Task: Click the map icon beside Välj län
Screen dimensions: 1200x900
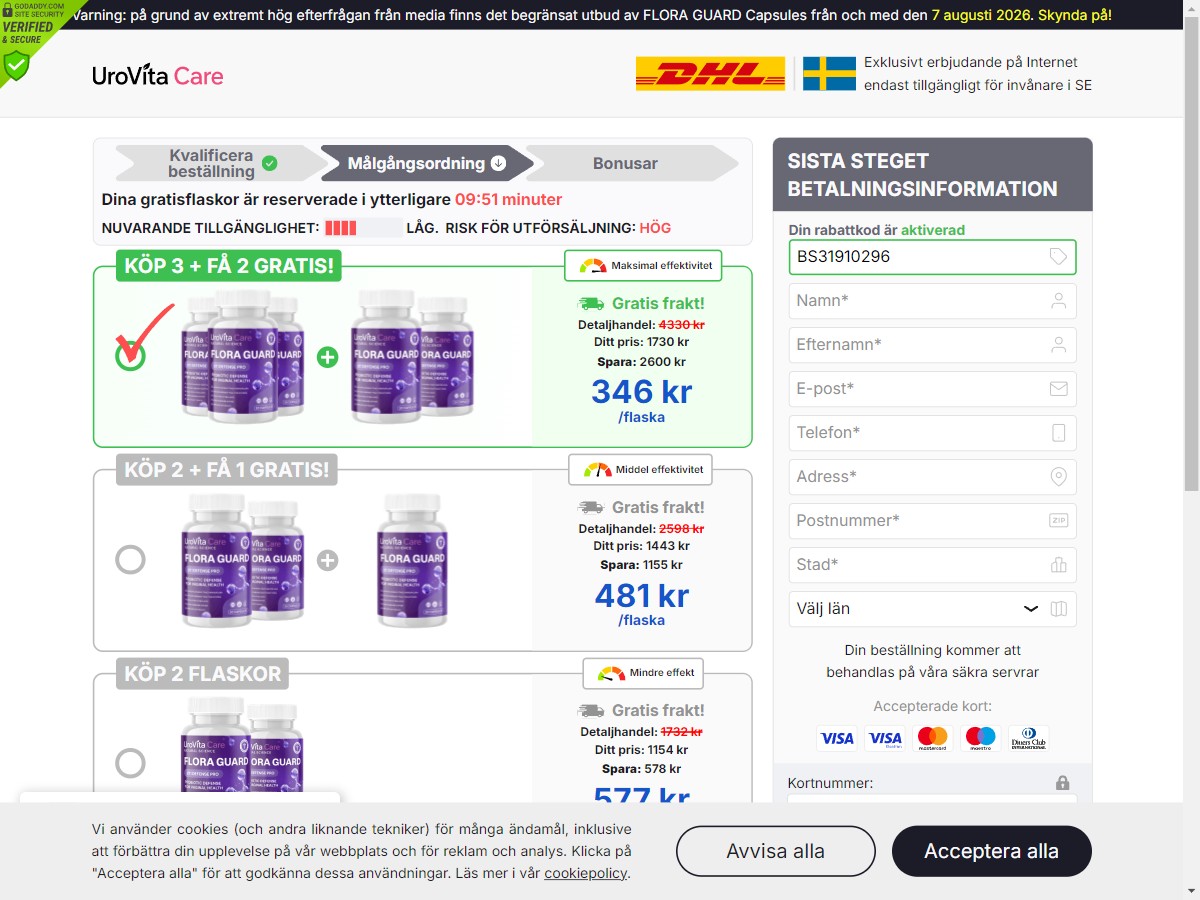Action: [1058, 609]
